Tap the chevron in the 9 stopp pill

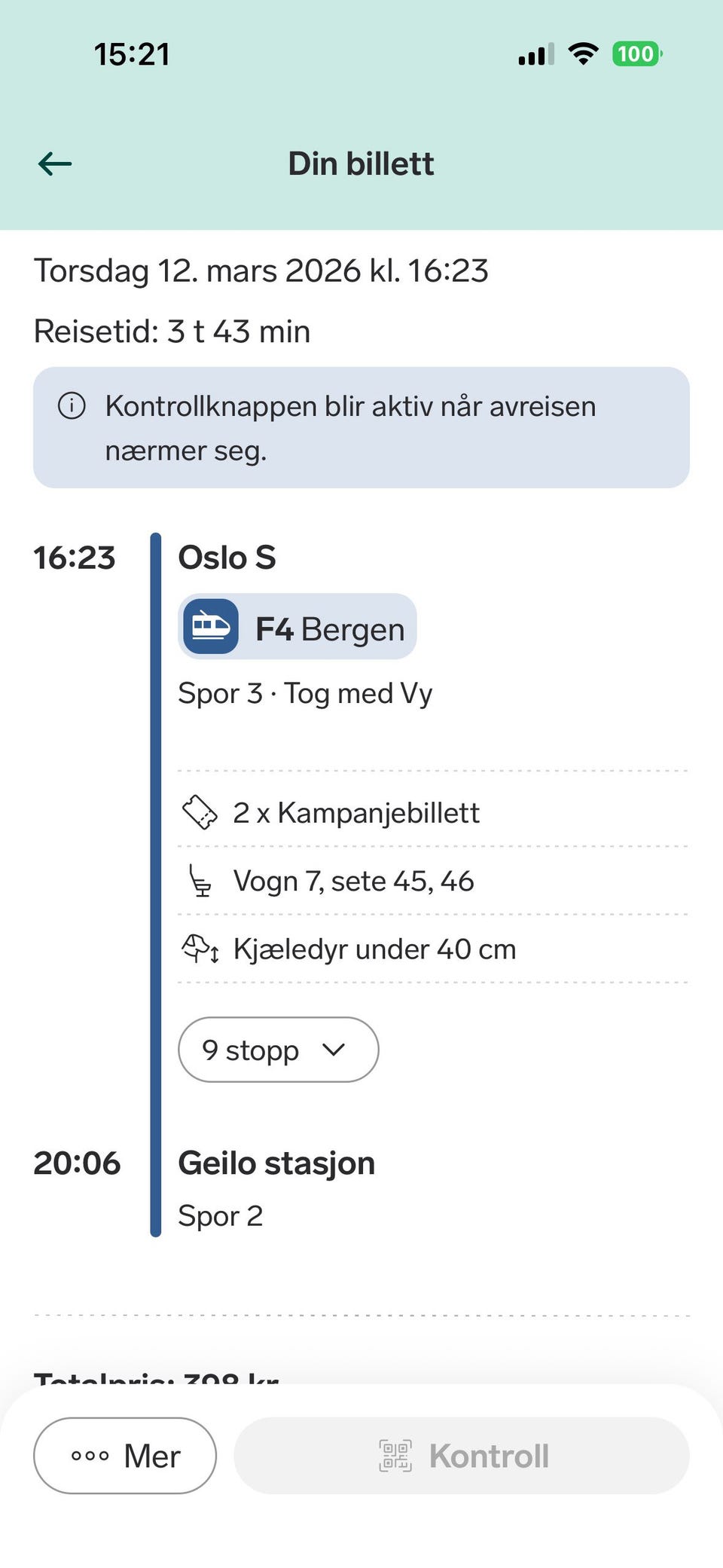334,1050
